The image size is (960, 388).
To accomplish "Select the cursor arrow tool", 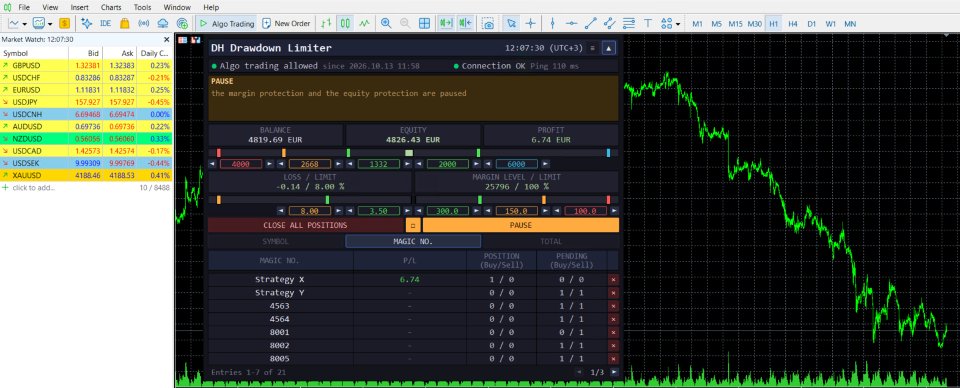I will [x=511, y=23].
